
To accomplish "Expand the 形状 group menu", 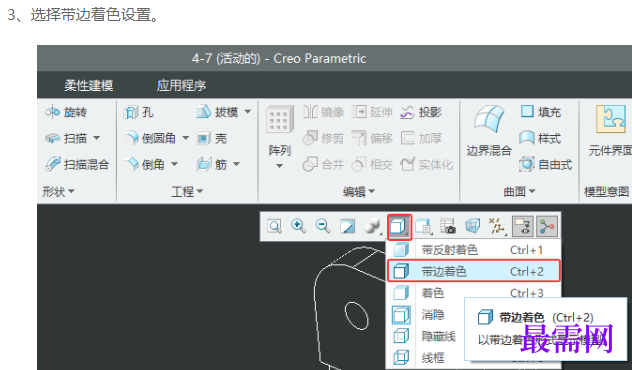I will 58,191.
